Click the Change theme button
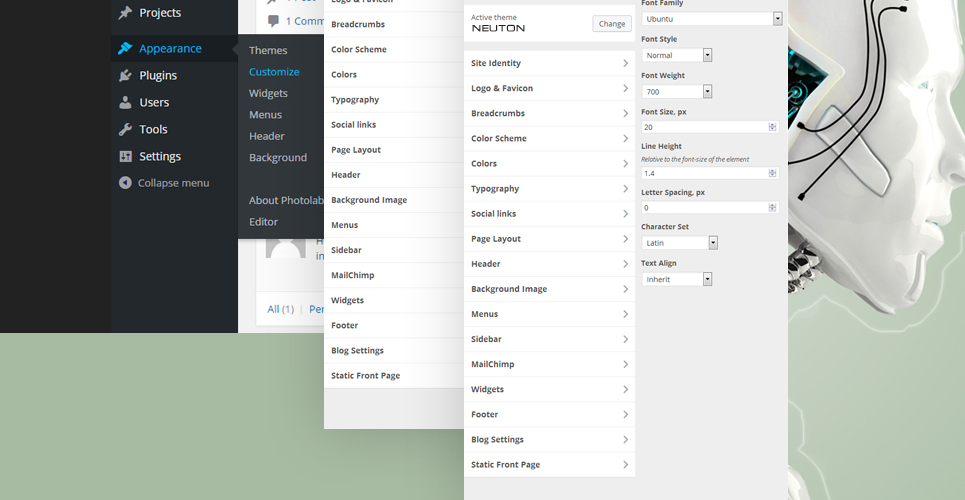965x500 pixels. click(611, 24)
